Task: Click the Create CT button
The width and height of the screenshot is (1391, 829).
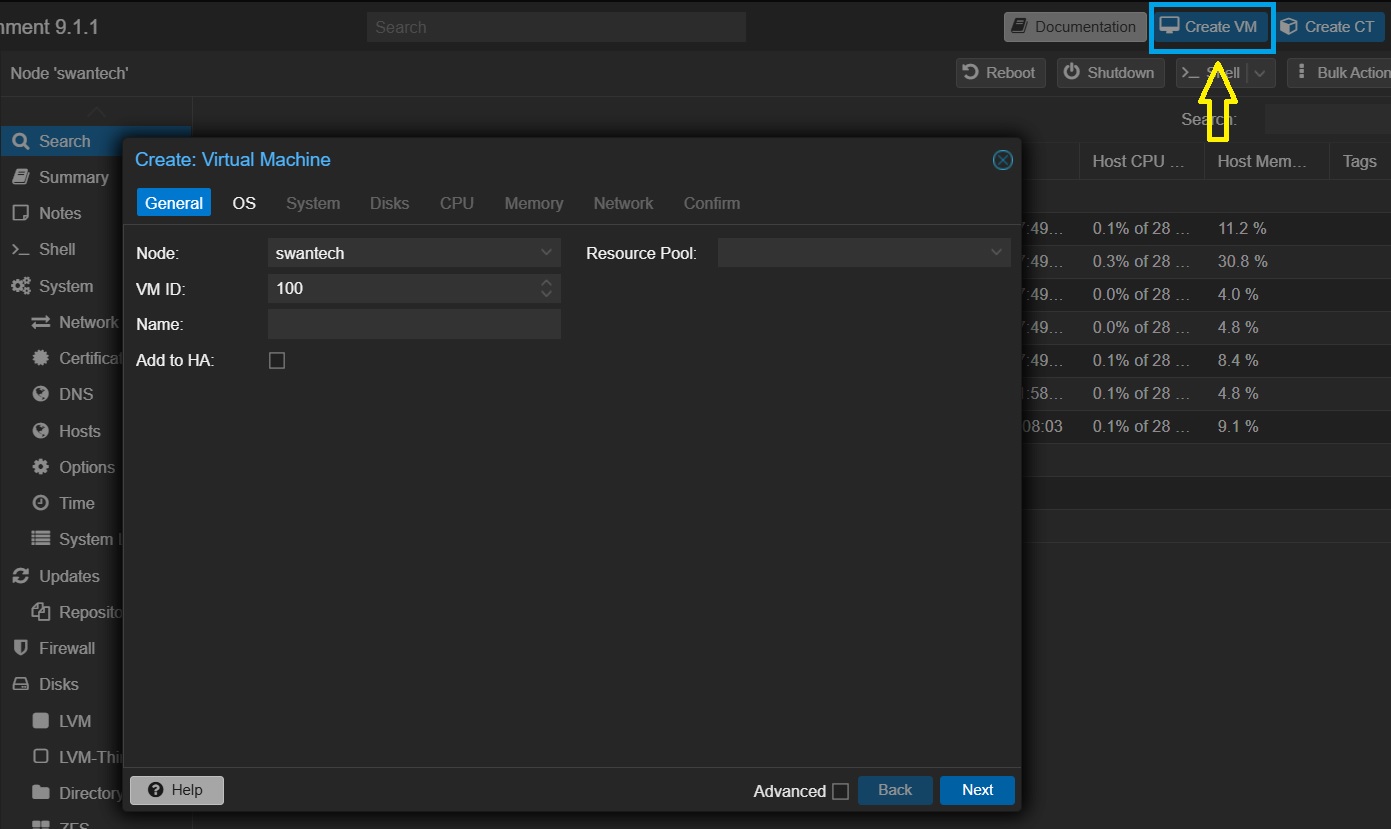Action: tap(1329, 27)
